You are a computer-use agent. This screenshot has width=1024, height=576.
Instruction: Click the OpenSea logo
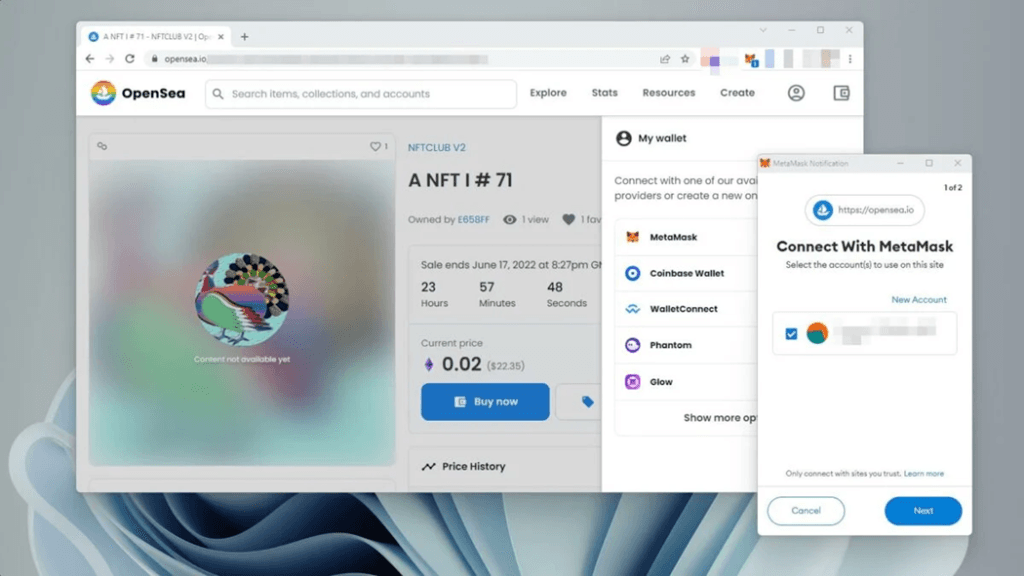tap(138, 93)
